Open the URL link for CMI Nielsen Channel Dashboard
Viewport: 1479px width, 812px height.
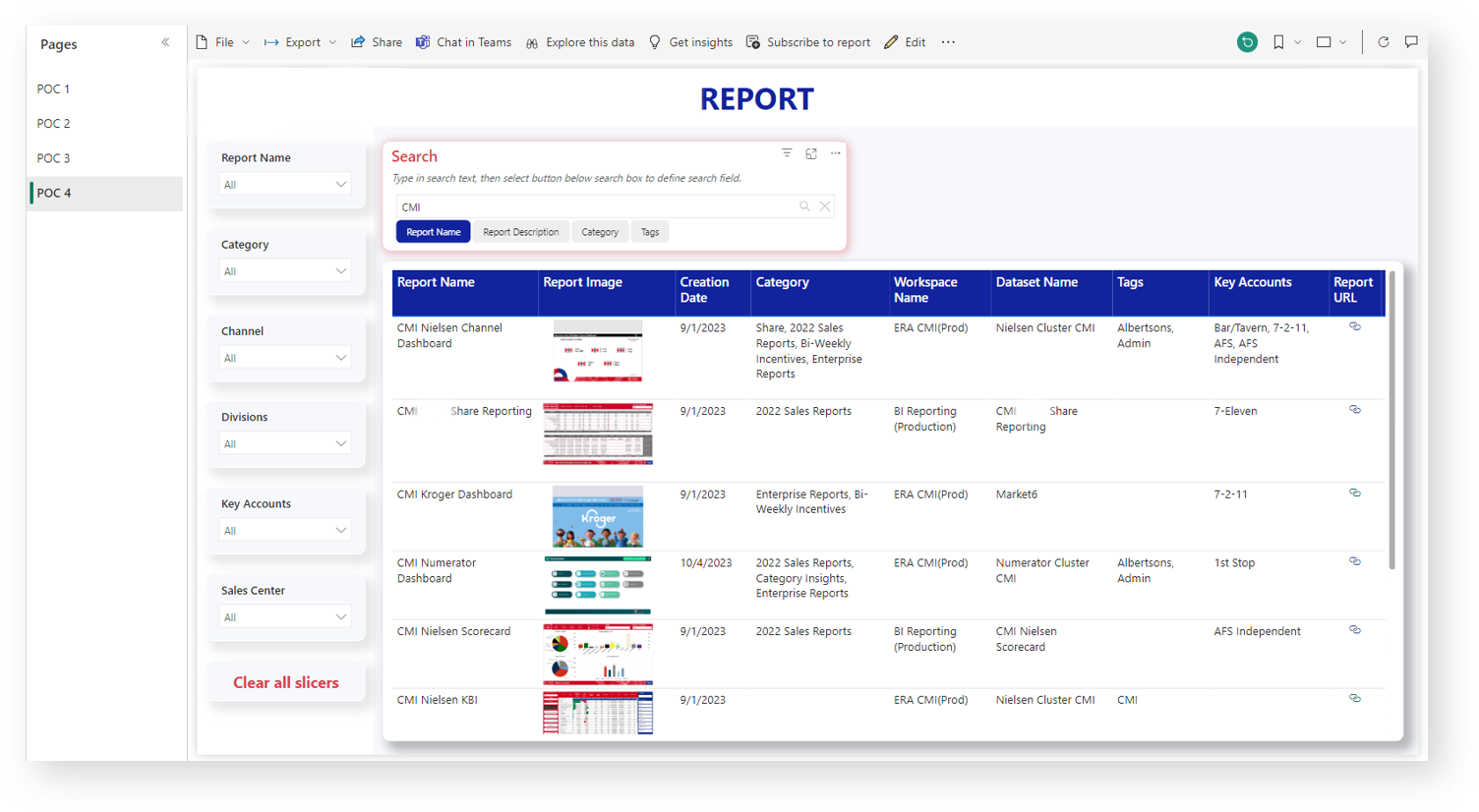click(1355, 326)
